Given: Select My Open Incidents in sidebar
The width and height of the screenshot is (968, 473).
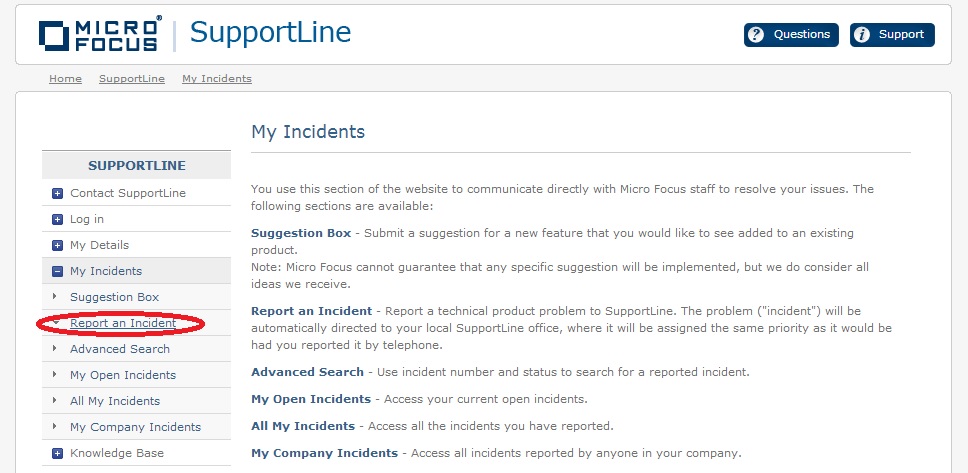Looking at the screenshot, I should click(122, 375).
